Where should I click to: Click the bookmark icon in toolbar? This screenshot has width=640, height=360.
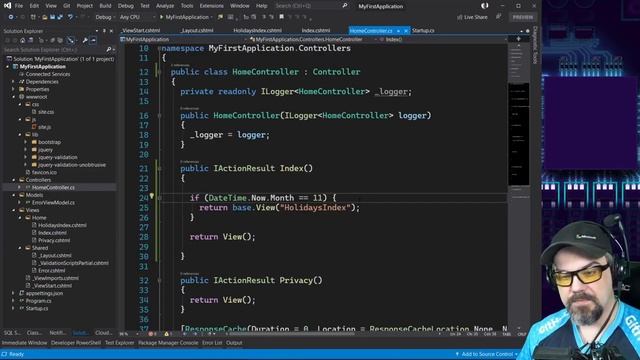coord(281,17)
